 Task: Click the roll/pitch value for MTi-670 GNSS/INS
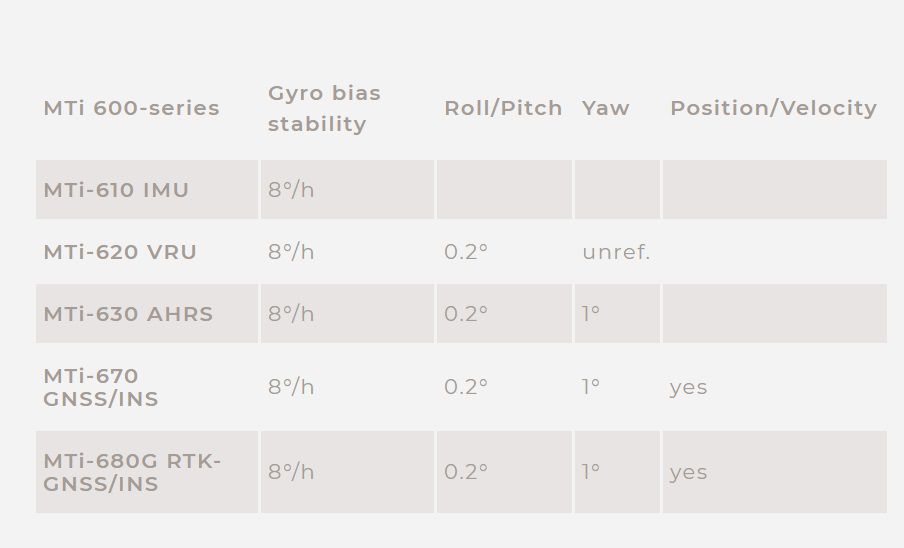coord(466,387)
